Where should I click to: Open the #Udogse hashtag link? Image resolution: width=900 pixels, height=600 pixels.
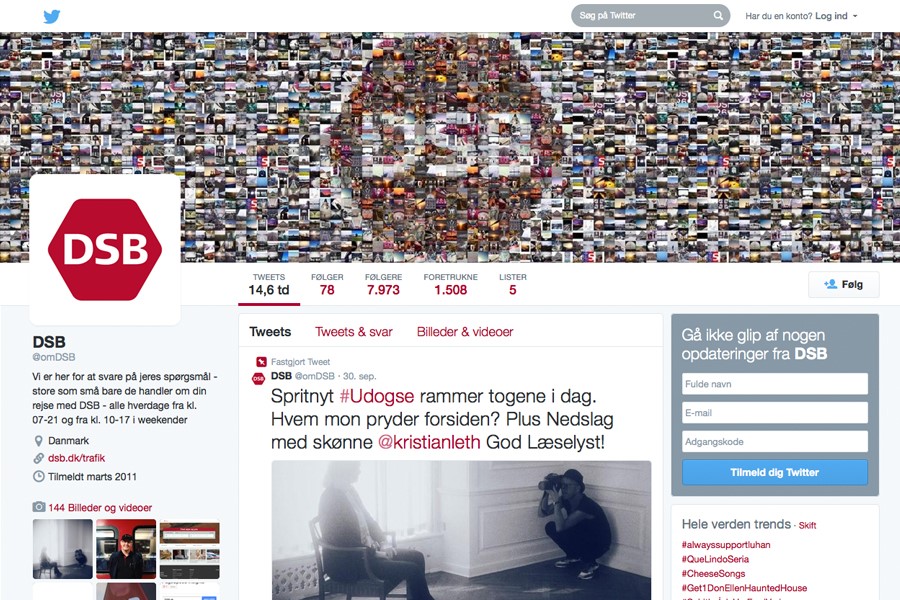377,396
